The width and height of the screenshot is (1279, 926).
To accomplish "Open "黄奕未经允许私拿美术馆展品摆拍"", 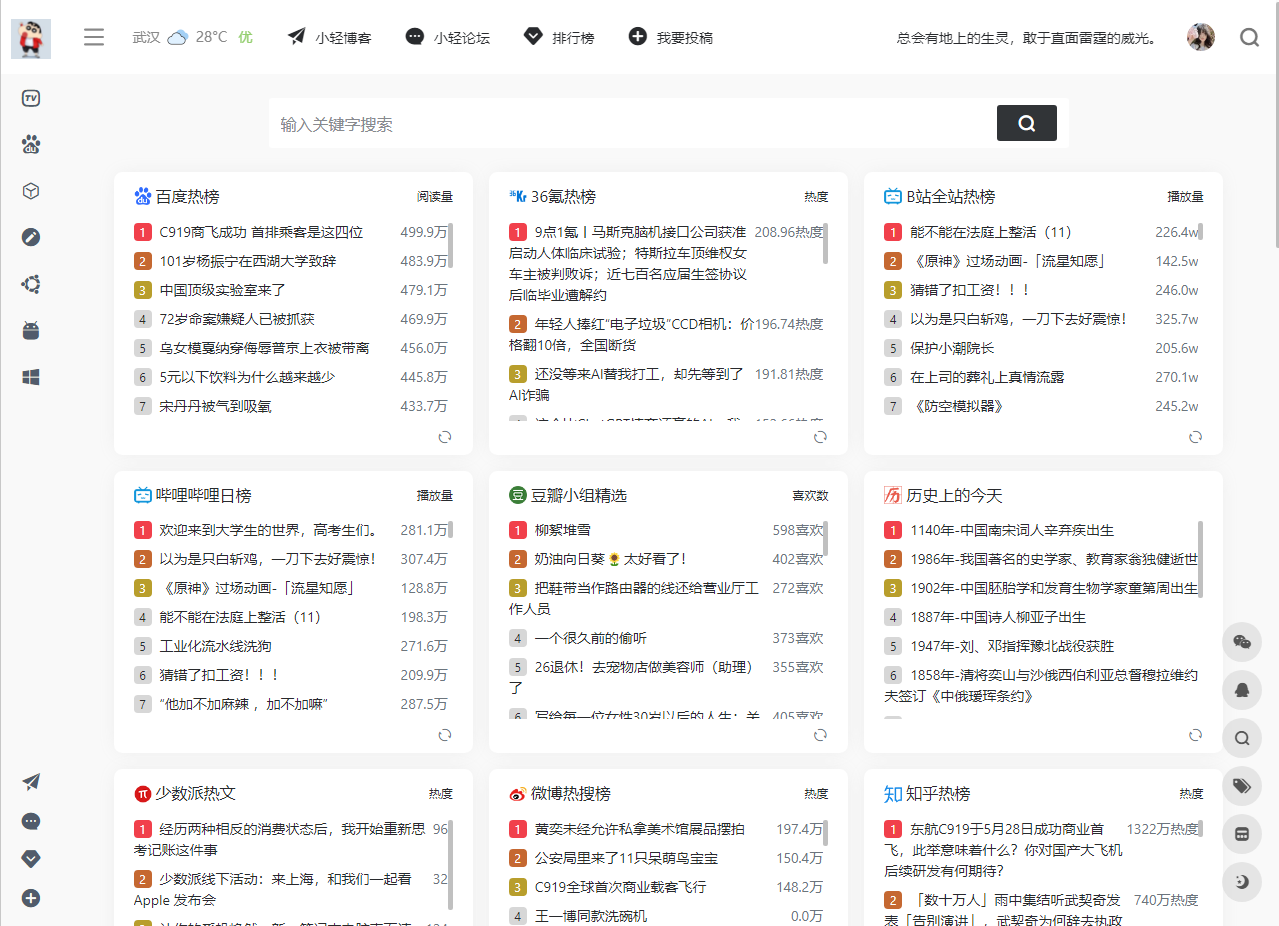I will coord(639,829).
